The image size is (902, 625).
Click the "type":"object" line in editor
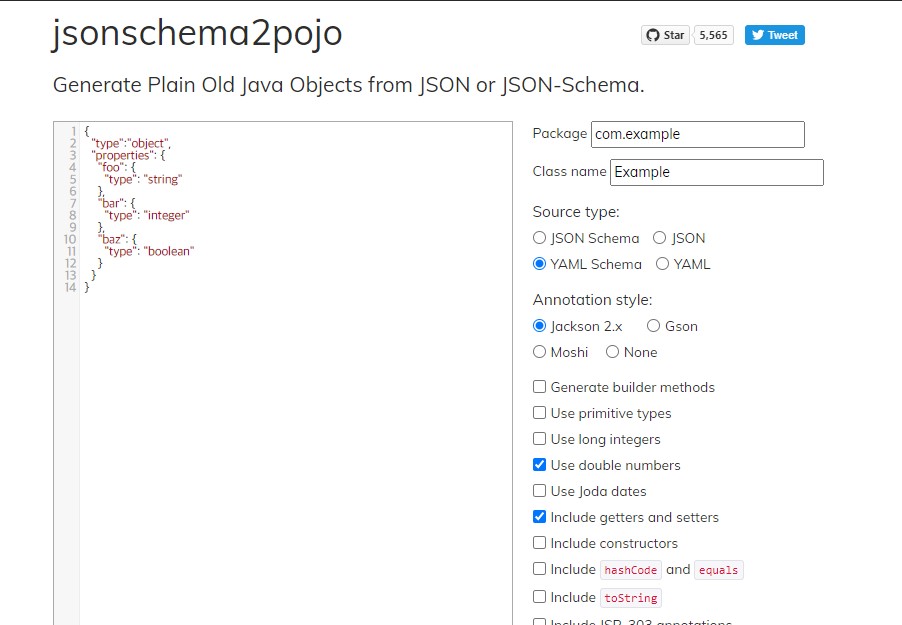131,143
